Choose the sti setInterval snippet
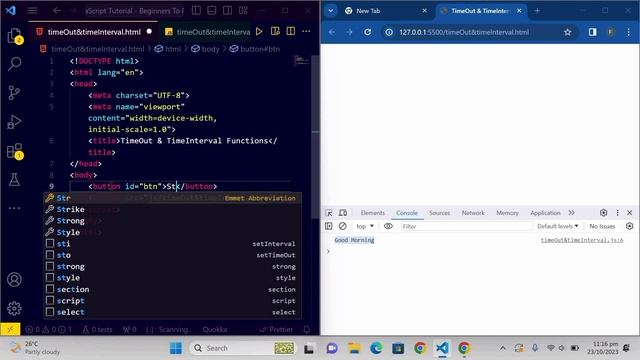 173,244
